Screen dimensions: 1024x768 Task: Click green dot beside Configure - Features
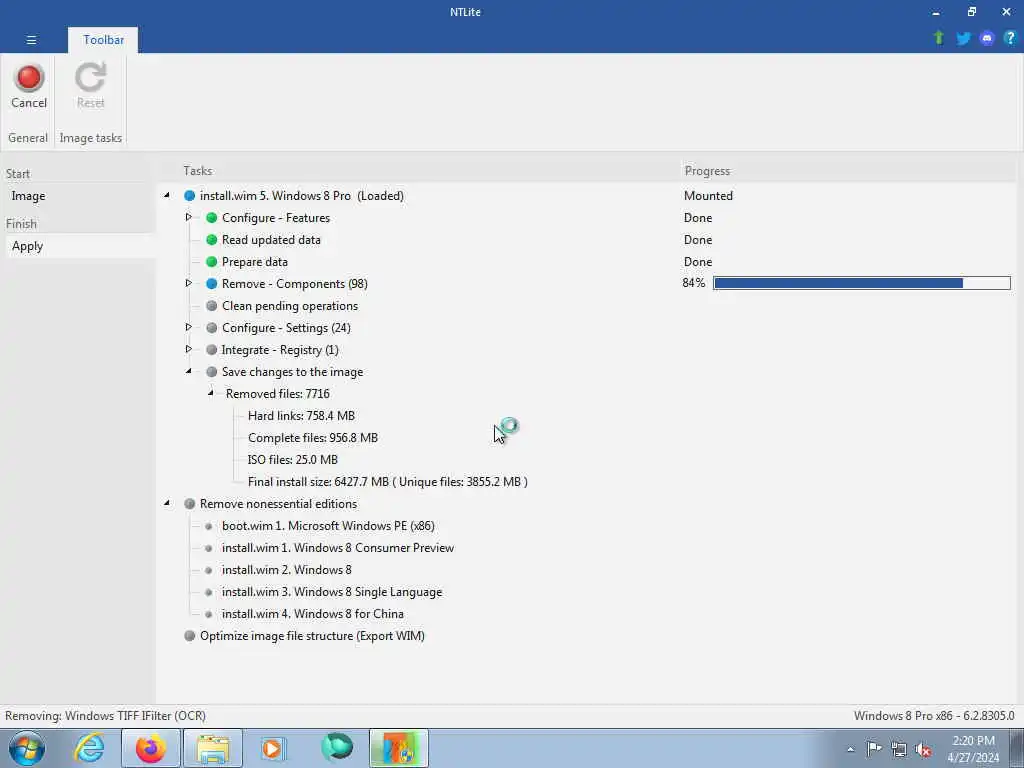point(212,217)
